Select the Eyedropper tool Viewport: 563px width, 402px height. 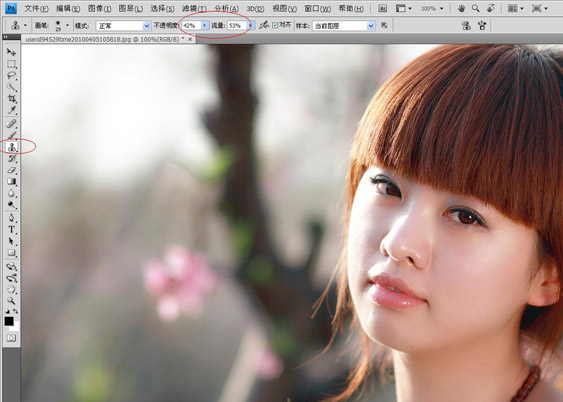coord(11,111)
